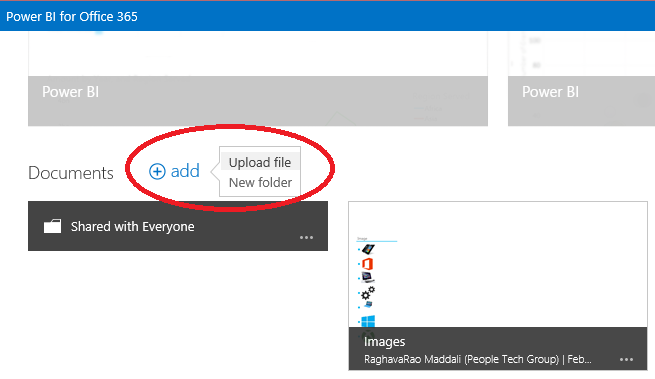Viewport: 655px width, 379px height.
Task: Click the folder icon beside Shared with Everyone
Action: point(53,226)
